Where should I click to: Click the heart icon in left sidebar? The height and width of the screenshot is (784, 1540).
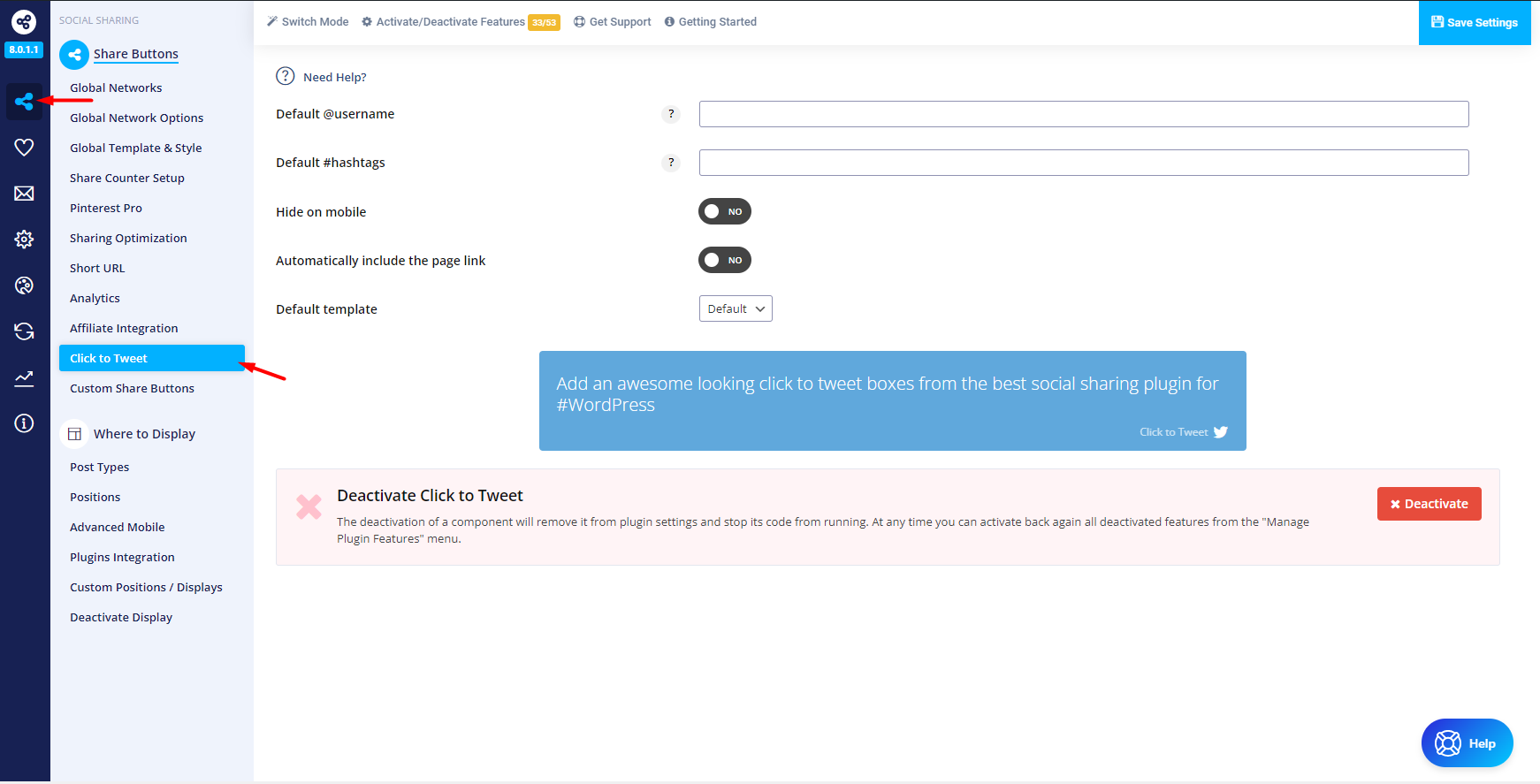point(24,148)
